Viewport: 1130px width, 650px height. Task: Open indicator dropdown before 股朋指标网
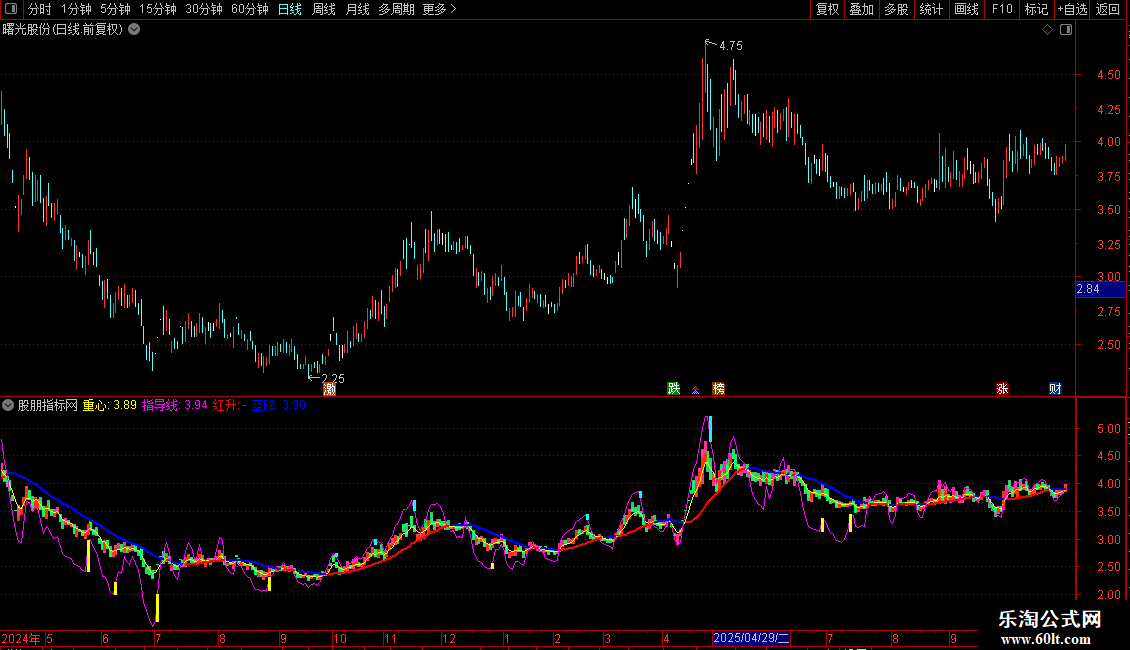tap(8, 405)
